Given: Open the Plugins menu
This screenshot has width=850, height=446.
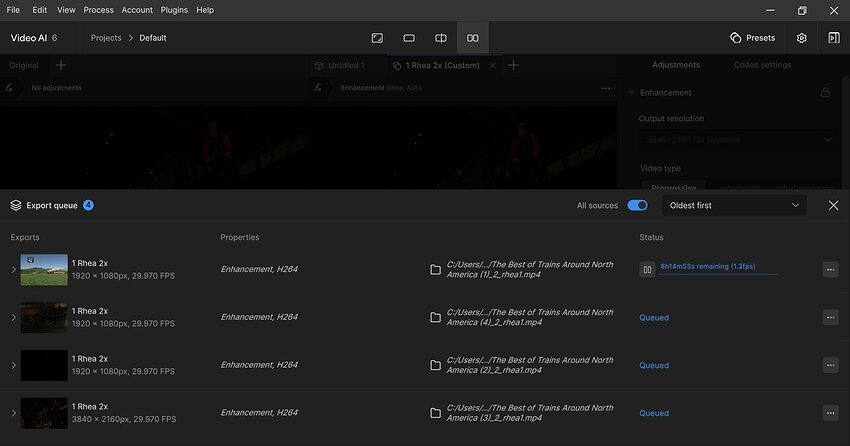Looking at the screenshot, I should pos(174,10).
